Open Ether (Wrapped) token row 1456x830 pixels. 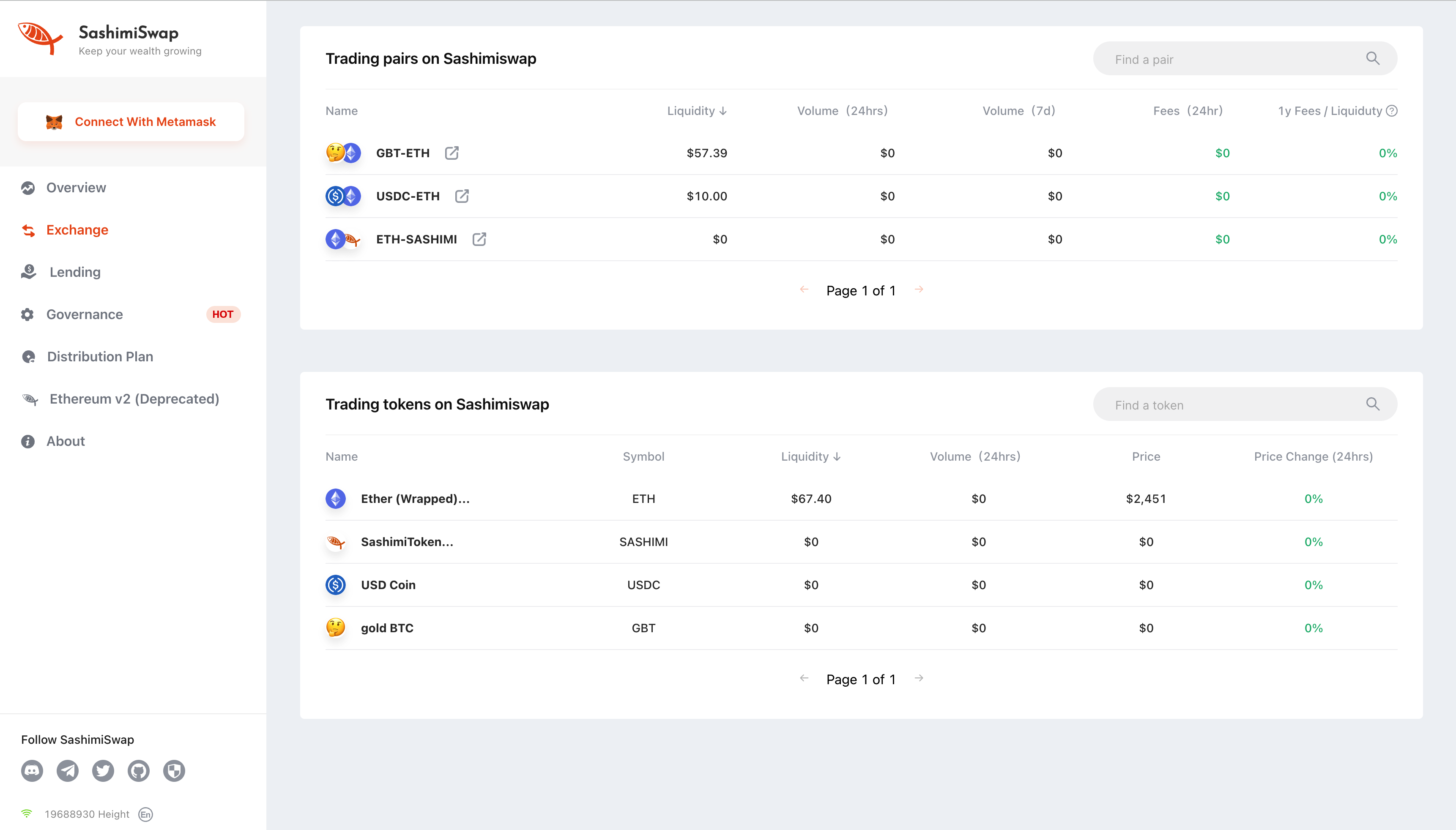[862, 499]
